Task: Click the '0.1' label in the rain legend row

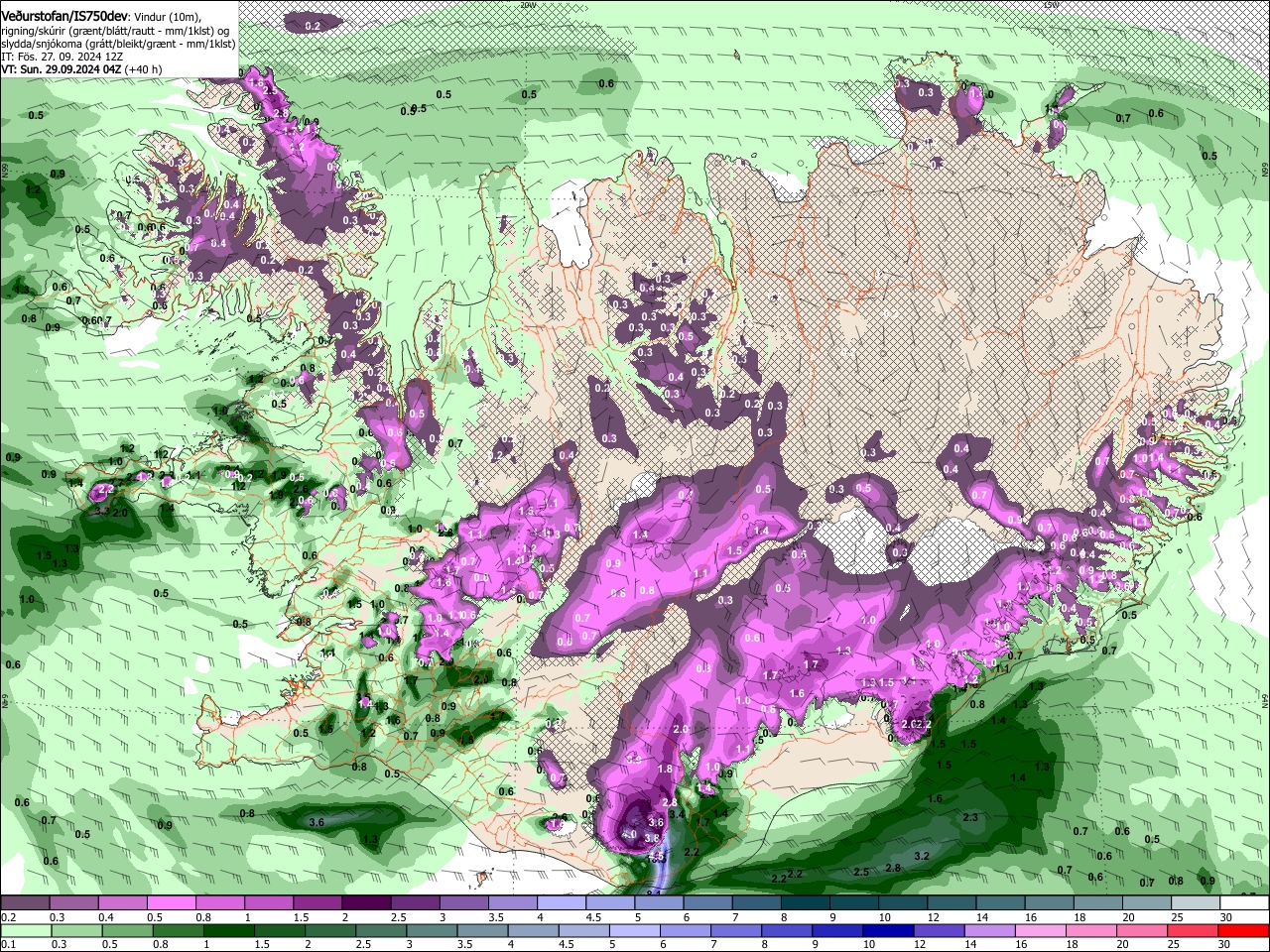Action: 9,944
